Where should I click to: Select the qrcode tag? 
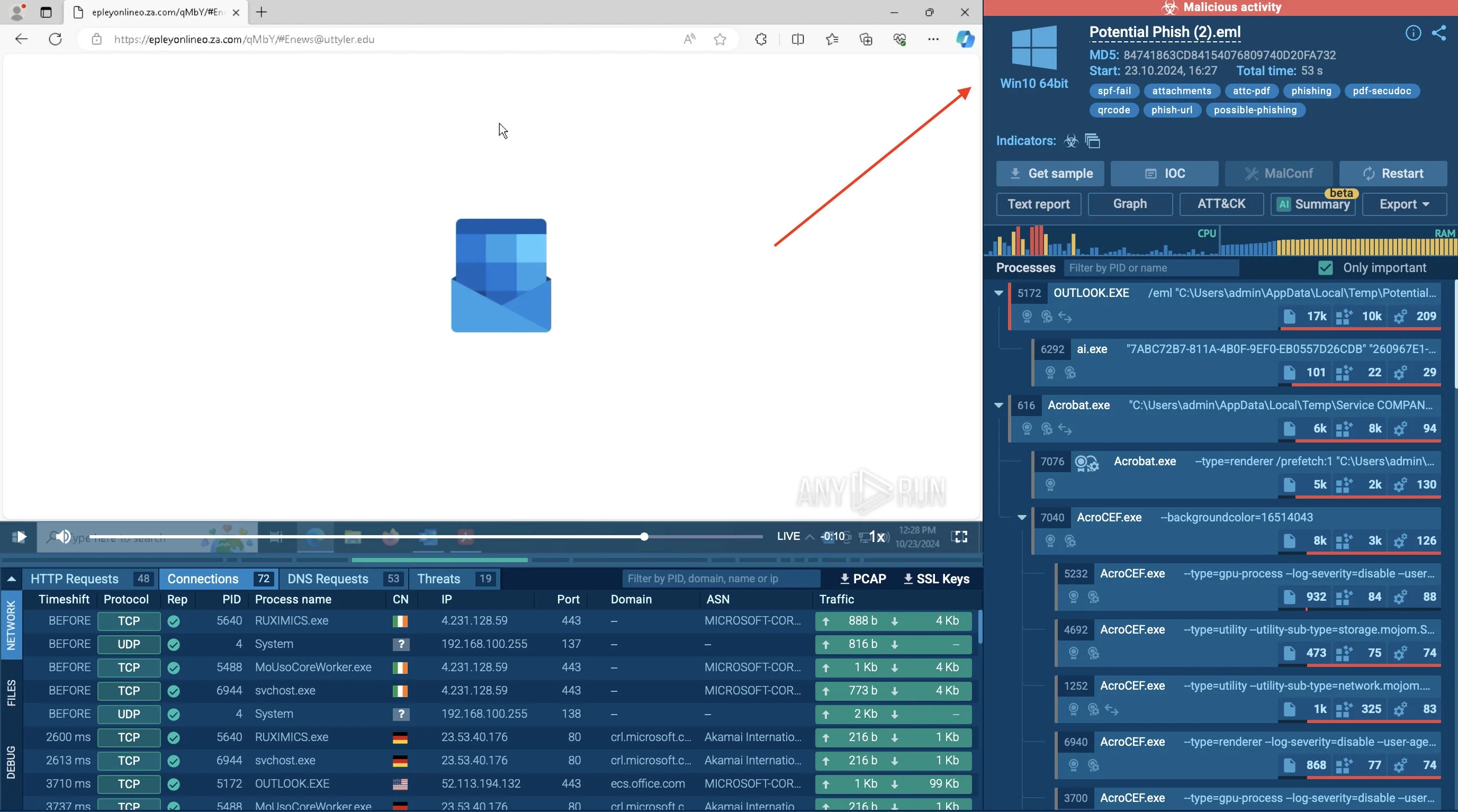click(x=1113, y=110)
